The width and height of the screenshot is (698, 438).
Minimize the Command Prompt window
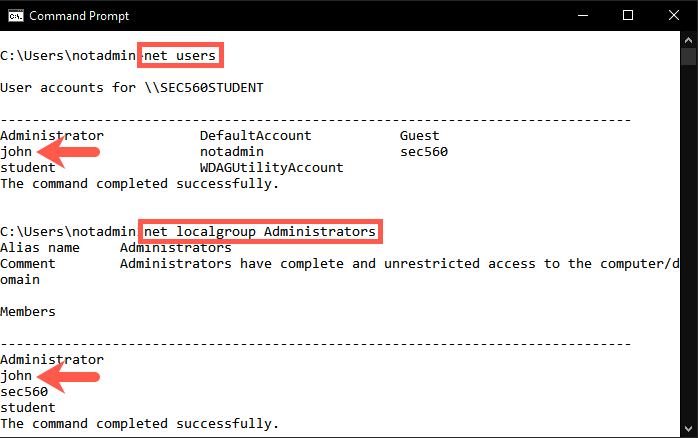click(x=582, y=15)
